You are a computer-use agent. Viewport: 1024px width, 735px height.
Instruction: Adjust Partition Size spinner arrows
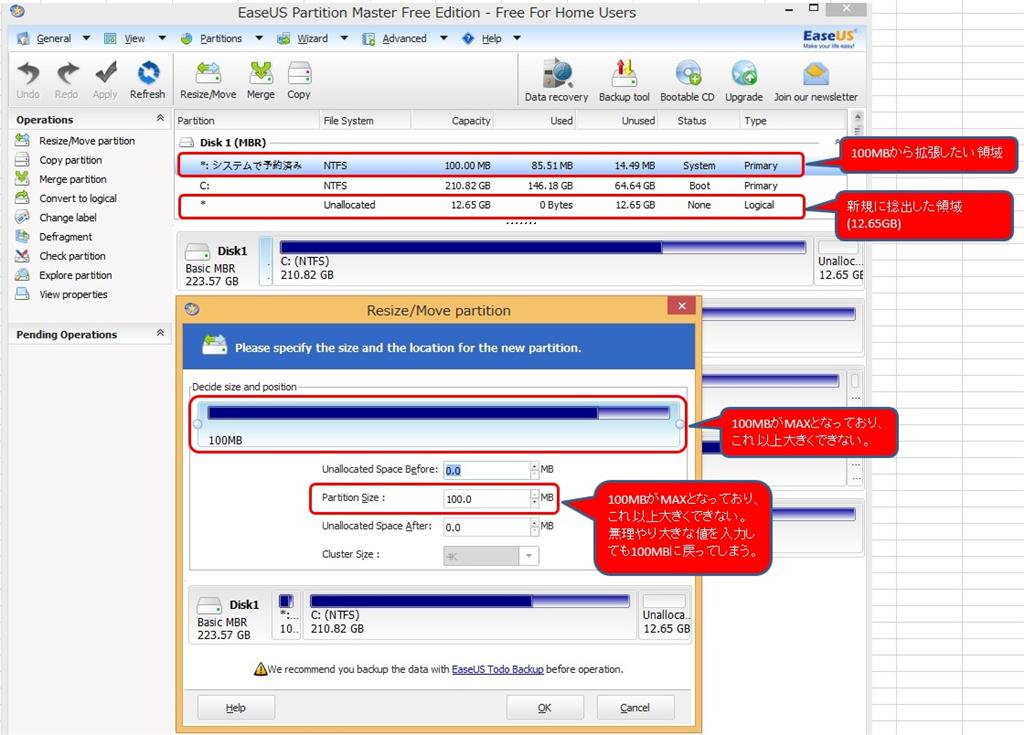coord(535,499)
